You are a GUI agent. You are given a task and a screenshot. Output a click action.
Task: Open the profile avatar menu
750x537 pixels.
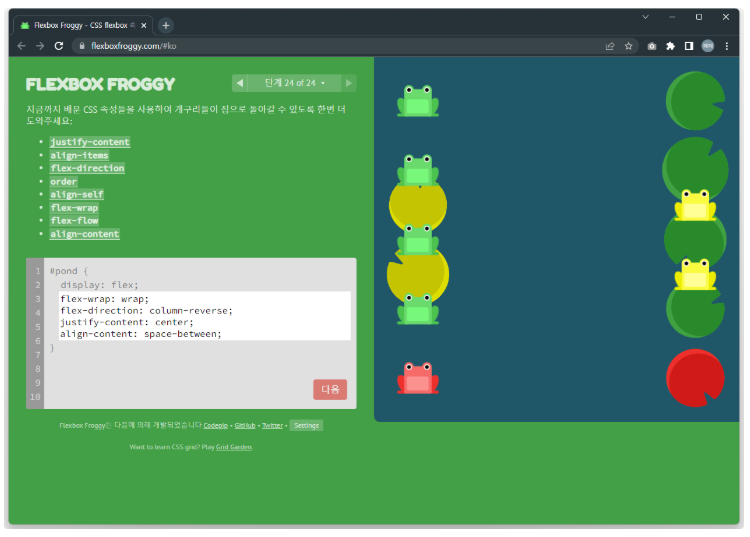707,46
